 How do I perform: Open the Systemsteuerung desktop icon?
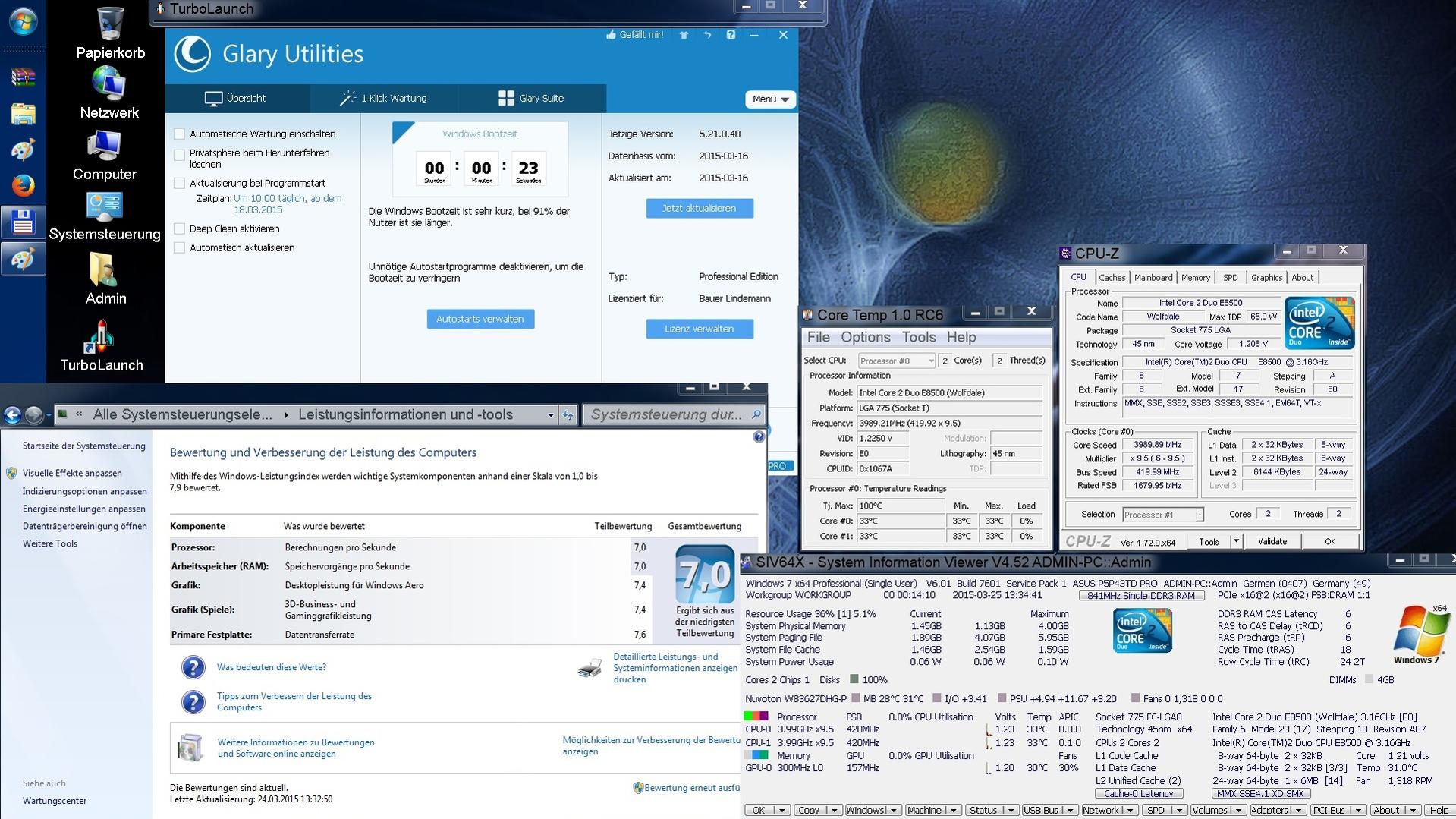tap(105, 216)
